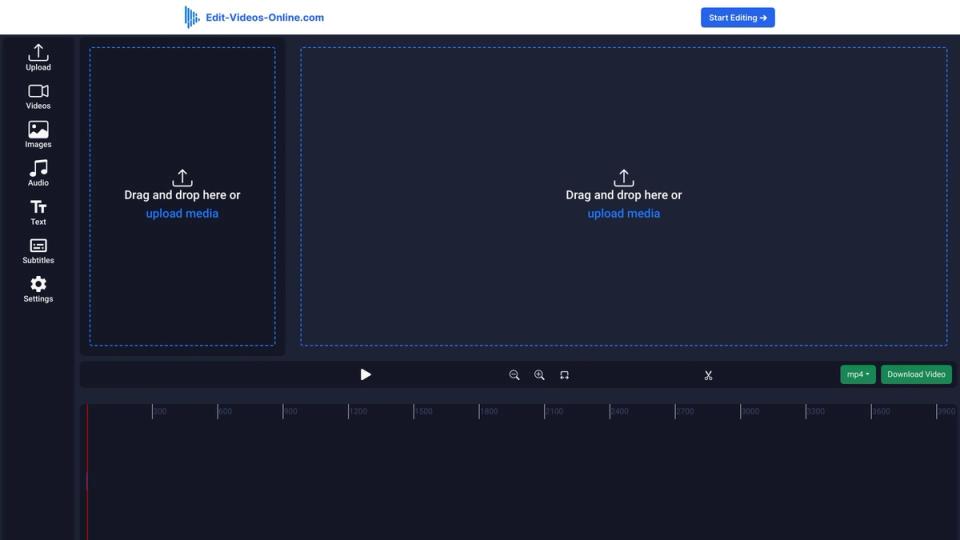Open the Subtitles panel

(x=38, y=251)
